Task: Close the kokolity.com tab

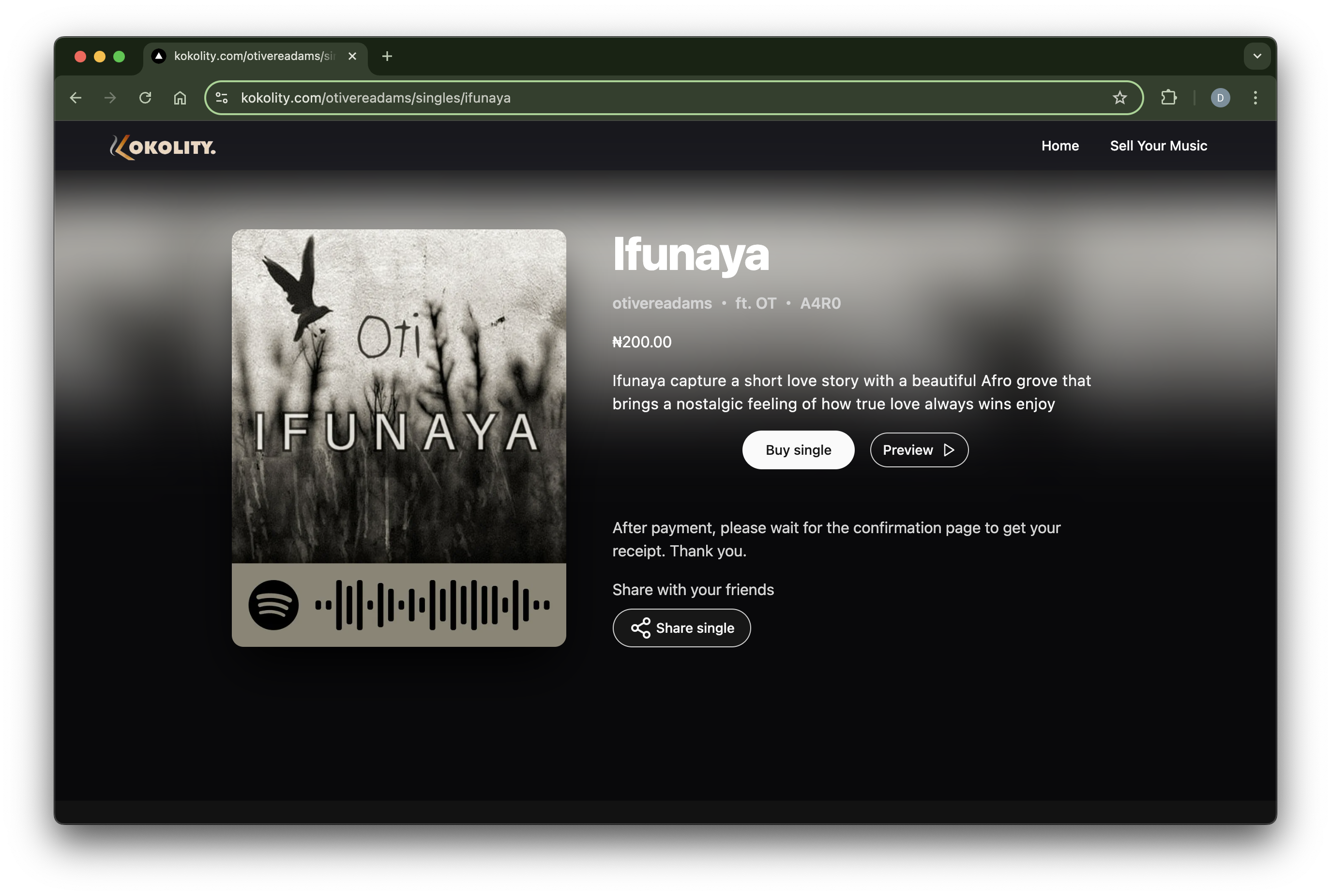Action: click(352, 56)
